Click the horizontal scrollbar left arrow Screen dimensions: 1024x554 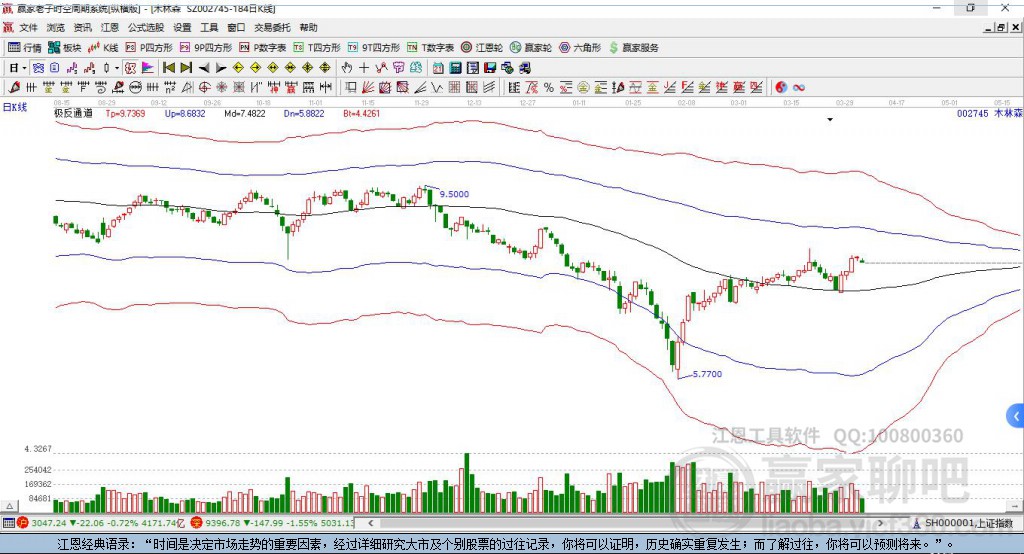(x=370, y=523)
